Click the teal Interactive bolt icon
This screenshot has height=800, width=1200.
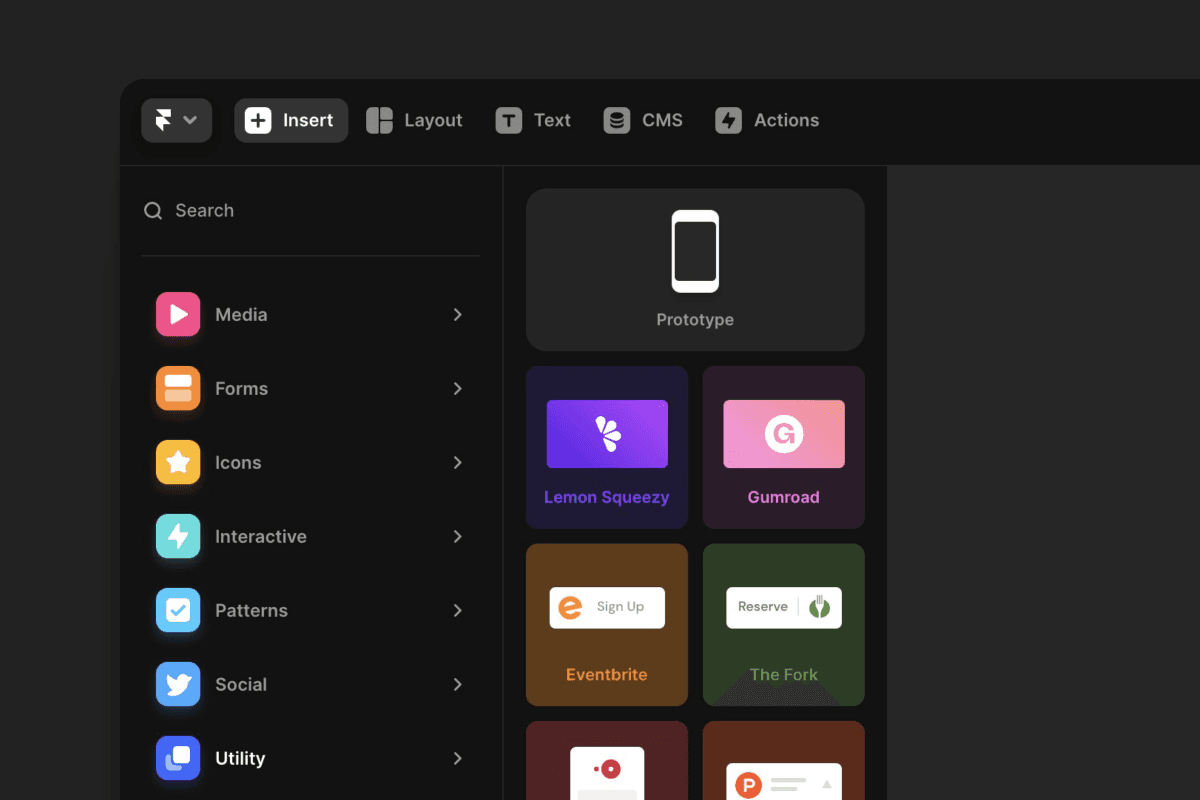pyautogui.click(x=178, y=536)
